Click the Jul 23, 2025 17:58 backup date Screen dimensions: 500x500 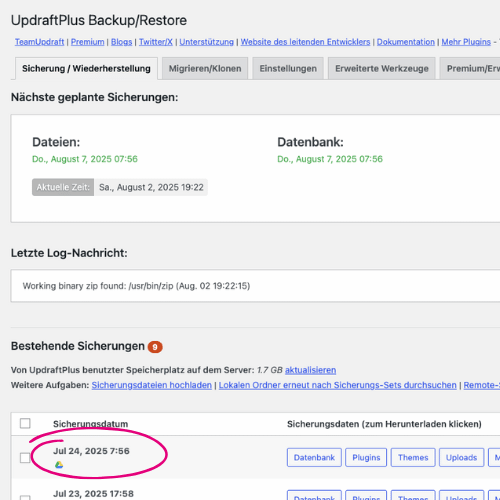point(93,494)
